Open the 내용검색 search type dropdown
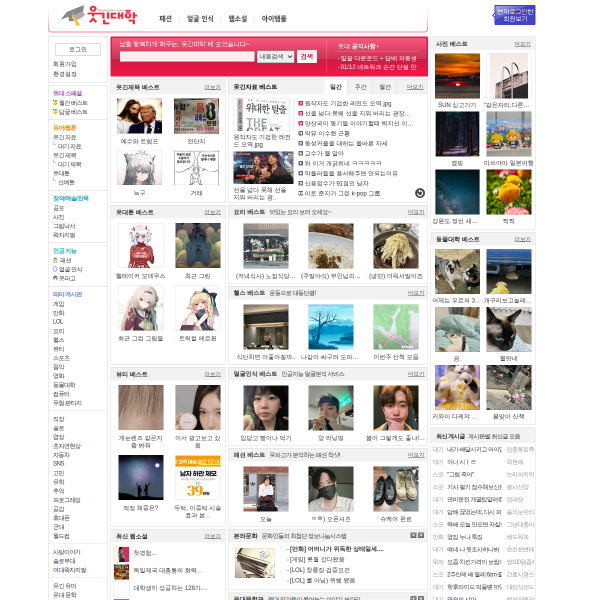Viewport: 600px width, 600px height. click(x=275, y=57)
